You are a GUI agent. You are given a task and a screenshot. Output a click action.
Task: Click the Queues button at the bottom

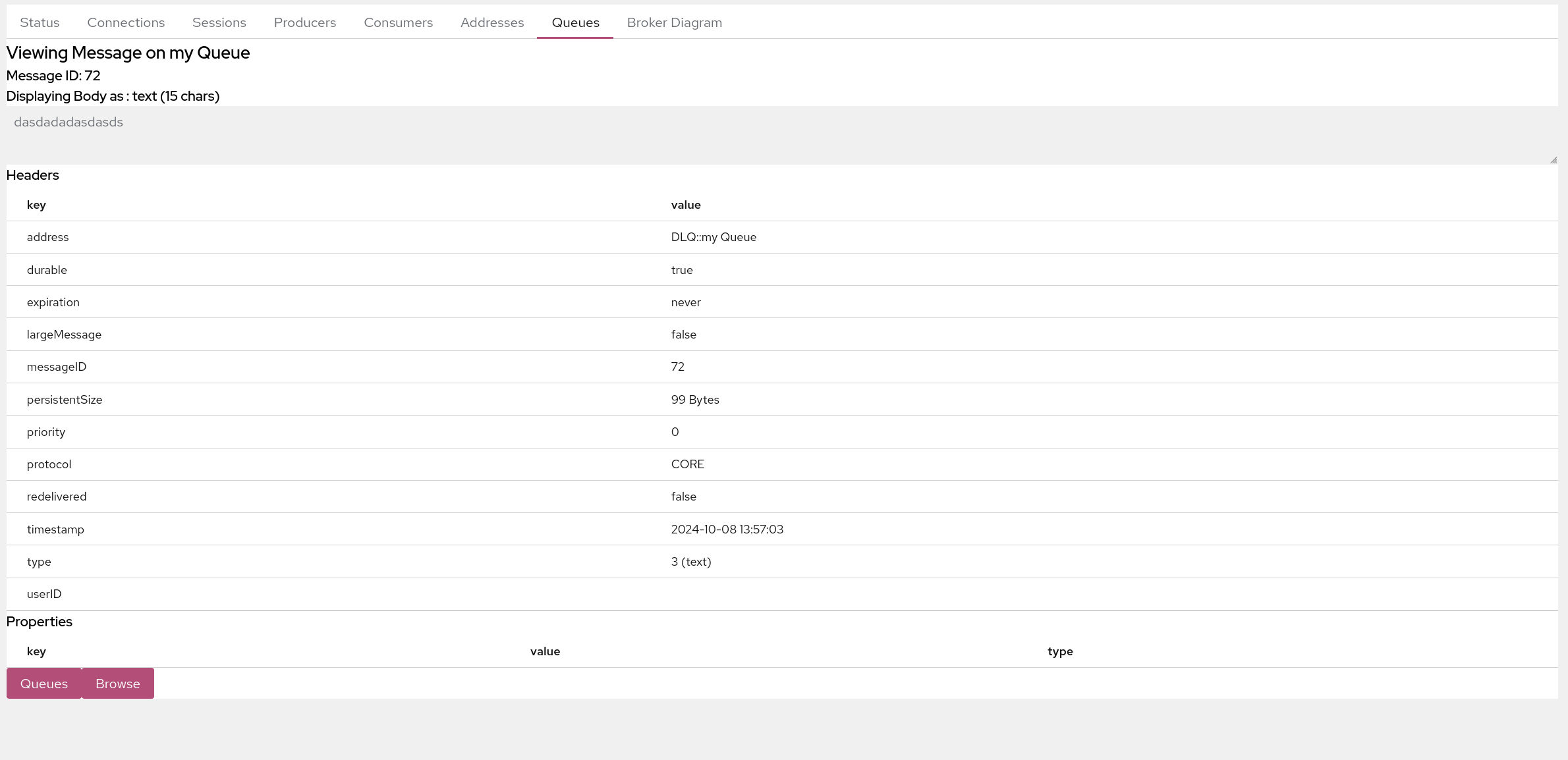point(44,684)
